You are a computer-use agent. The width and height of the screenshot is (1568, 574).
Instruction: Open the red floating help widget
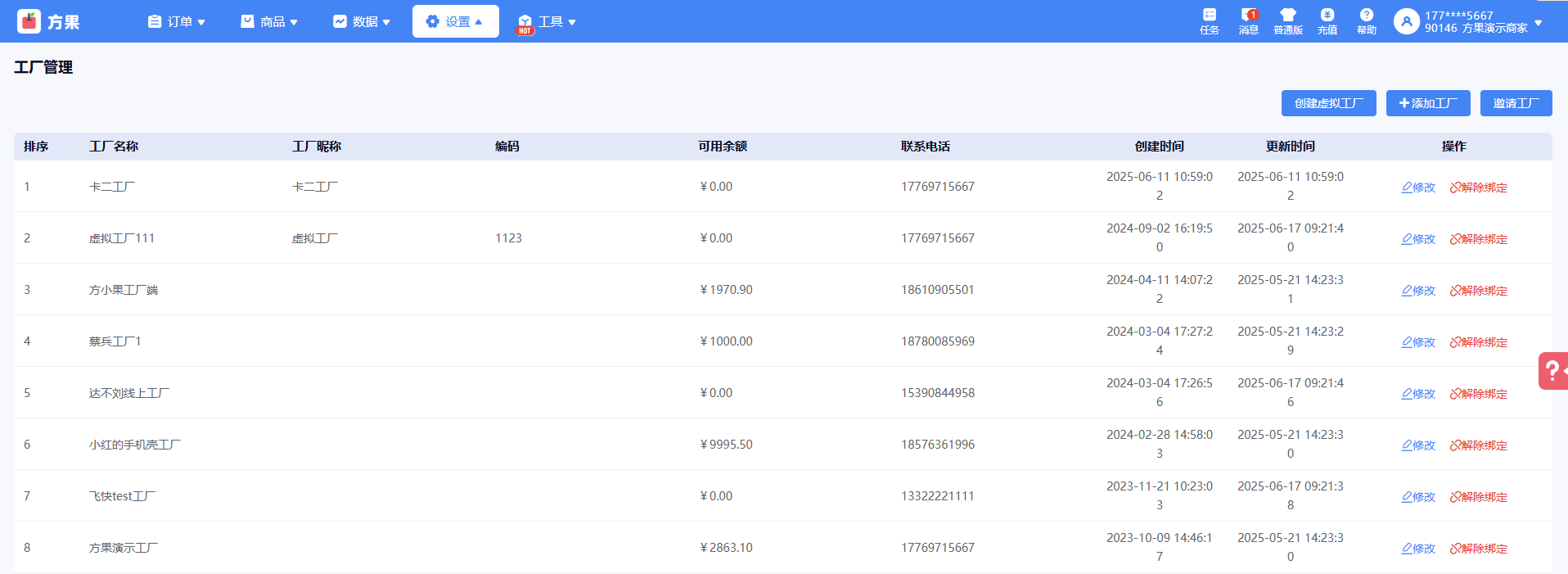coord(1552,371)
